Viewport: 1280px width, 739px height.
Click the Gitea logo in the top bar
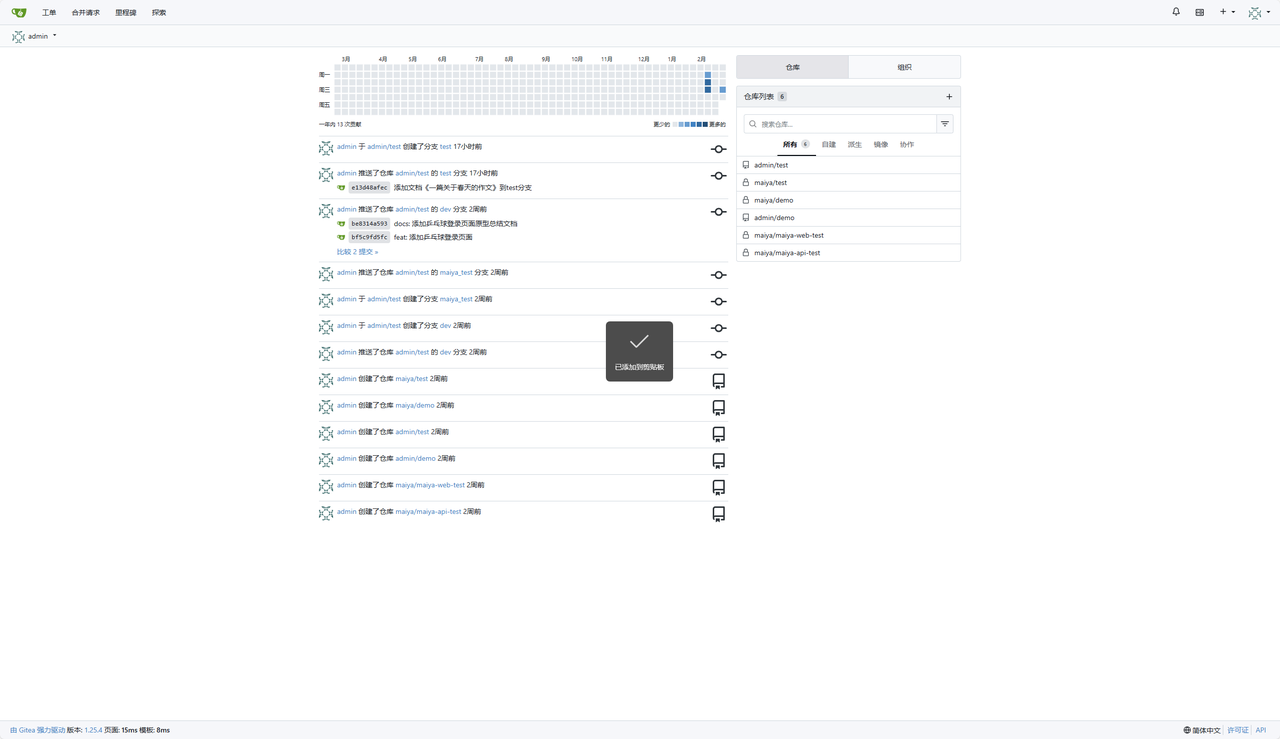(19, 12)
